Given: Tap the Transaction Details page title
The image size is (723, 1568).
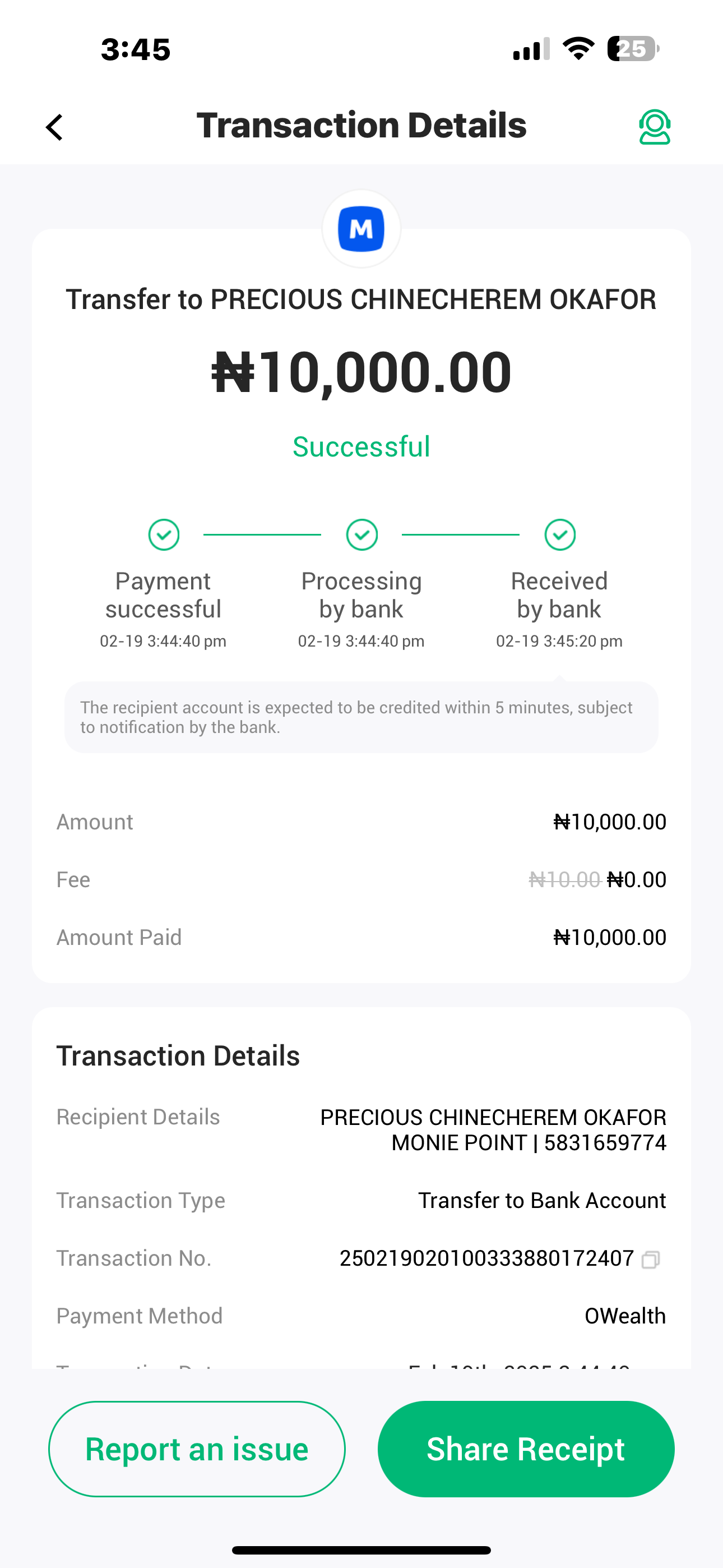Looking at the screenshot, I should point(361,126).
